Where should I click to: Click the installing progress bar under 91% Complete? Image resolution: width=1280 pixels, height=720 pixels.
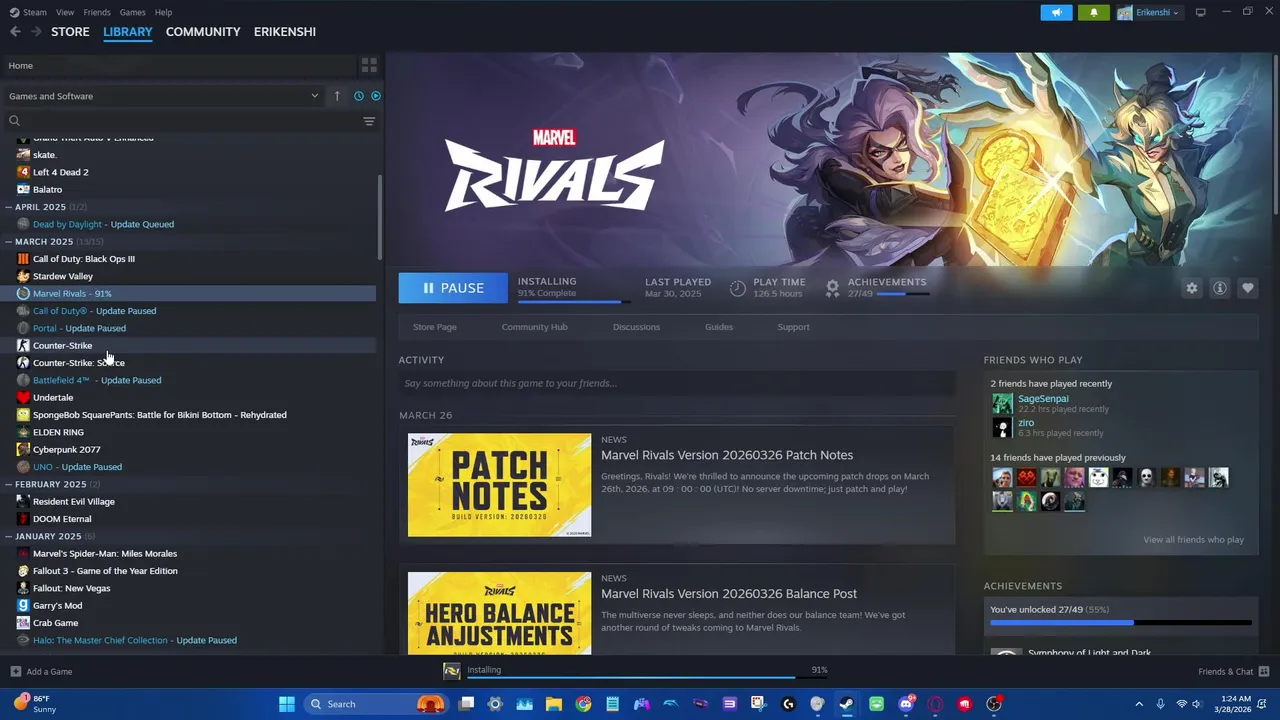click(574, 301)
